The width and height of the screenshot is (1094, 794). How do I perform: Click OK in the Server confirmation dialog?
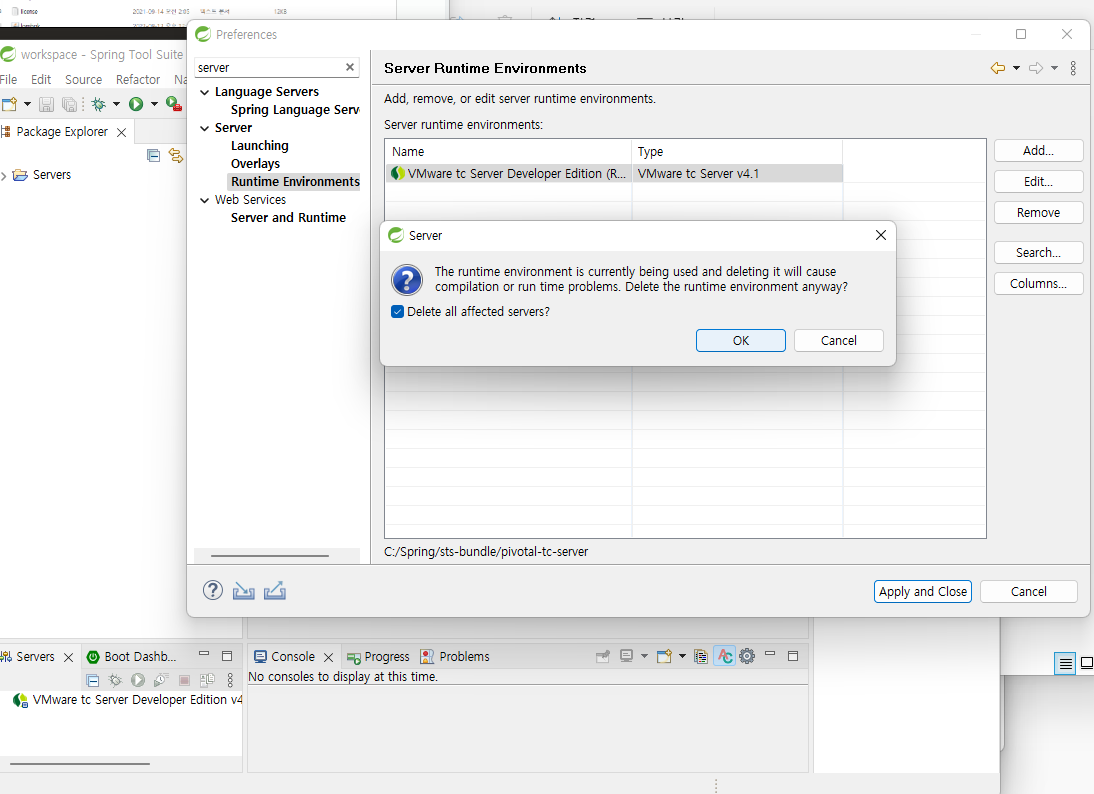coord(740,340)
